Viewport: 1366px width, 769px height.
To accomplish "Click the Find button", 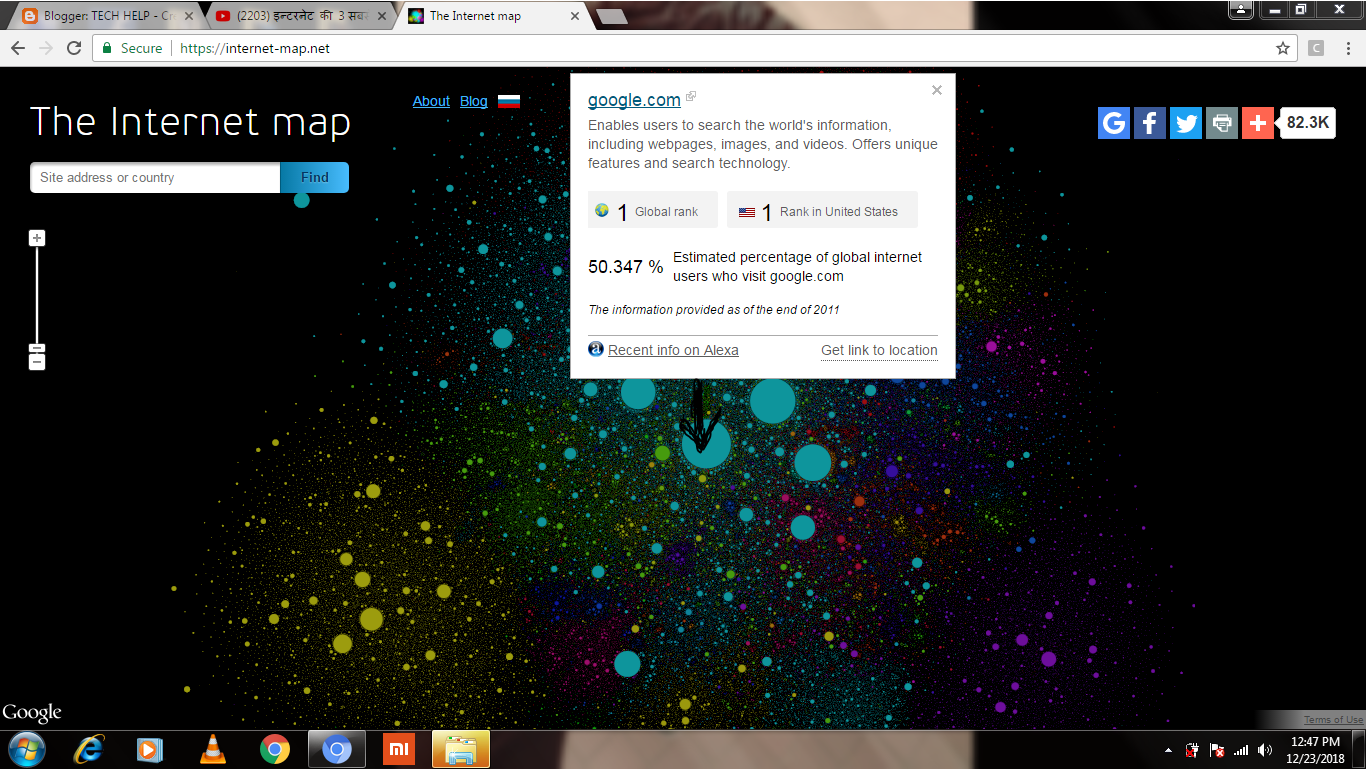I will pyautogui.click(x=315, y=177).
